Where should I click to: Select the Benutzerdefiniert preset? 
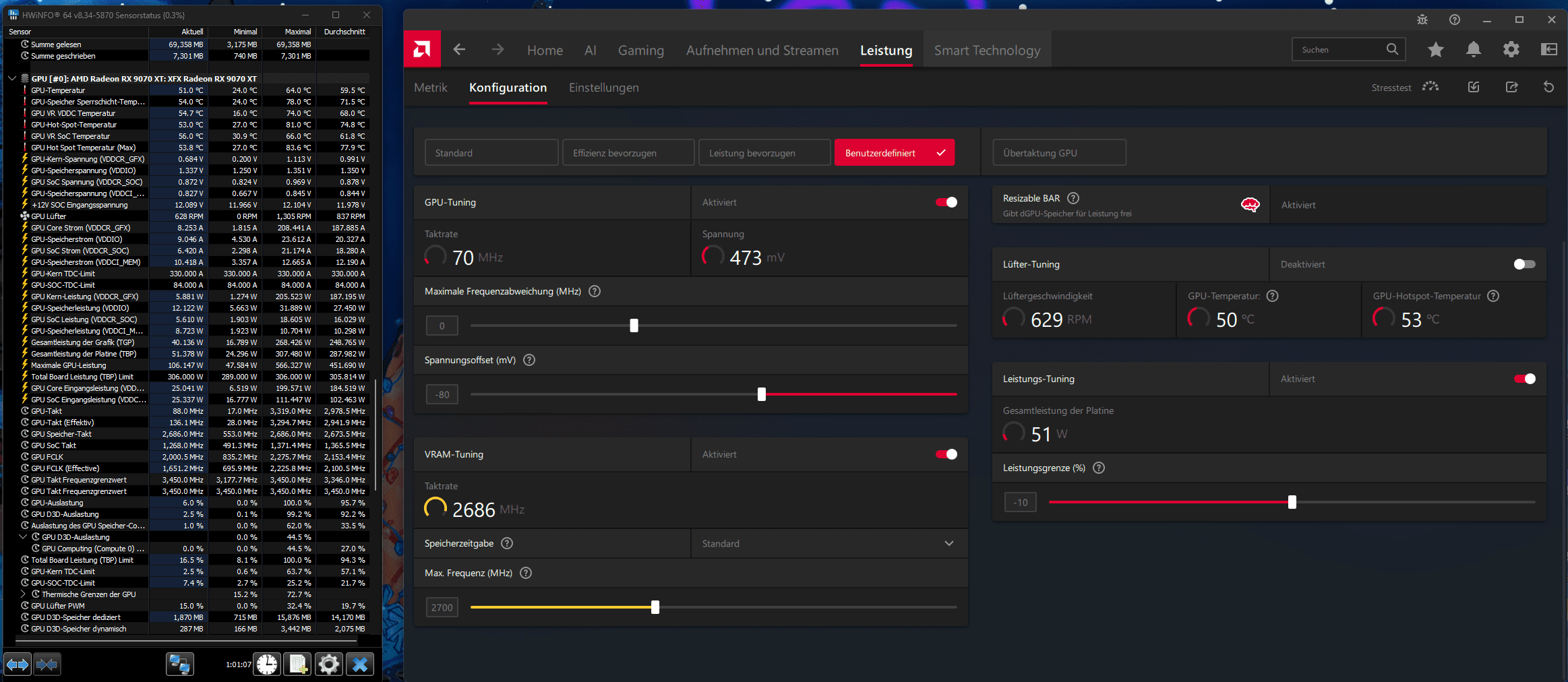coord(895,153)
